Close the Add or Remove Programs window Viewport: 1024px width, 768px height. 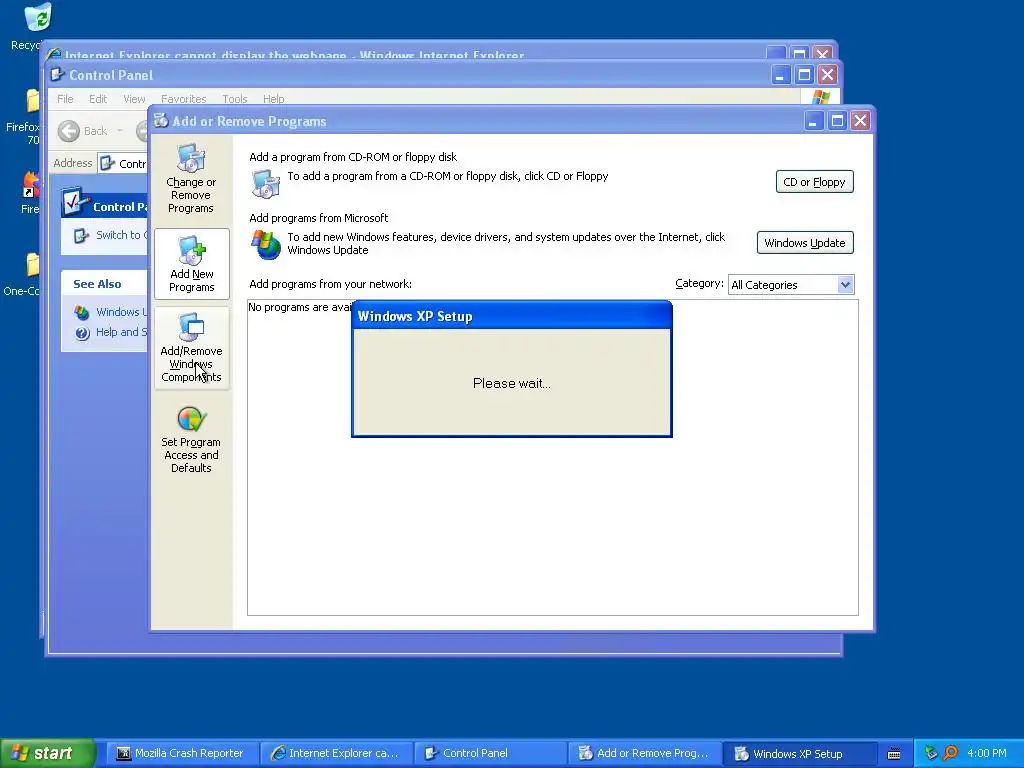click(861, 121)
